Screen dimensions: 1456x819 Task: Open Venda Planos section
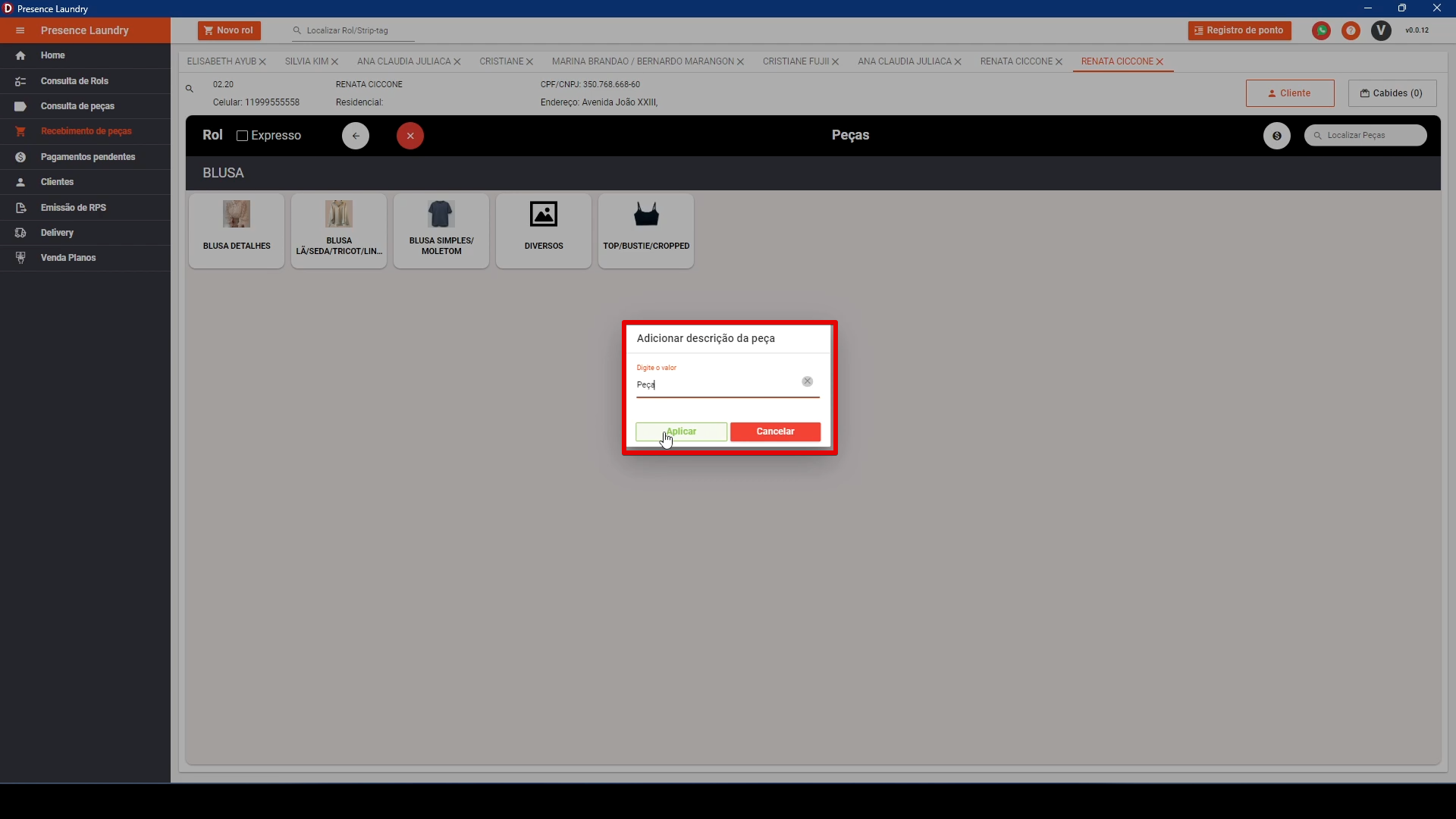85,258
